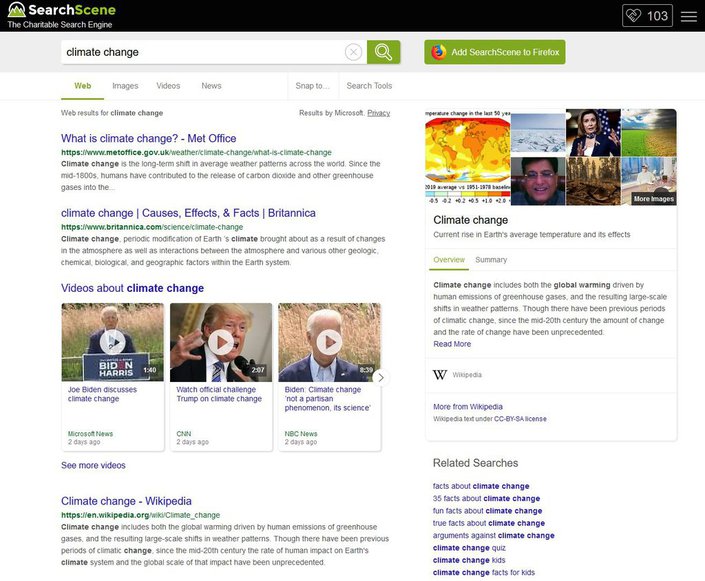Click the Wikipedia W logo icon
705x581 pixels.
440,375
